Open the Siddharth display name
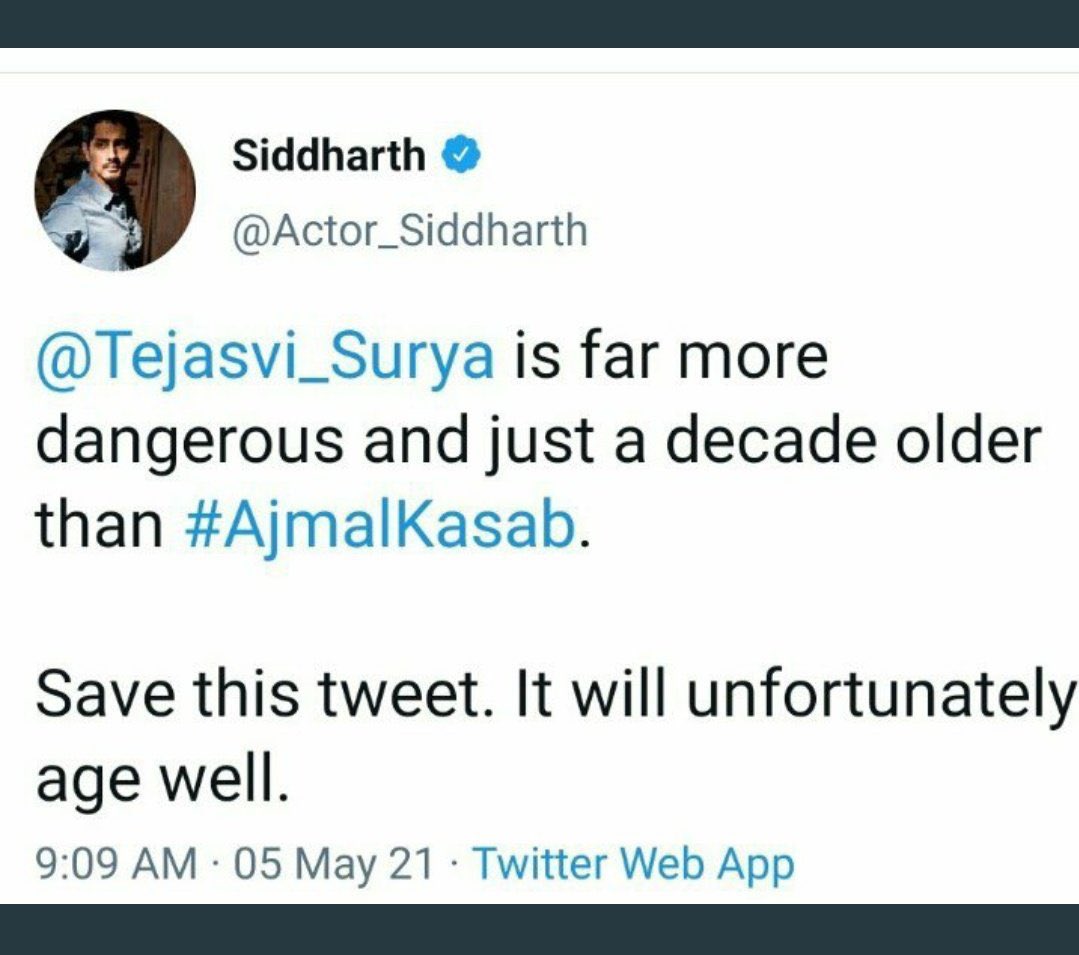 point(328,156)
